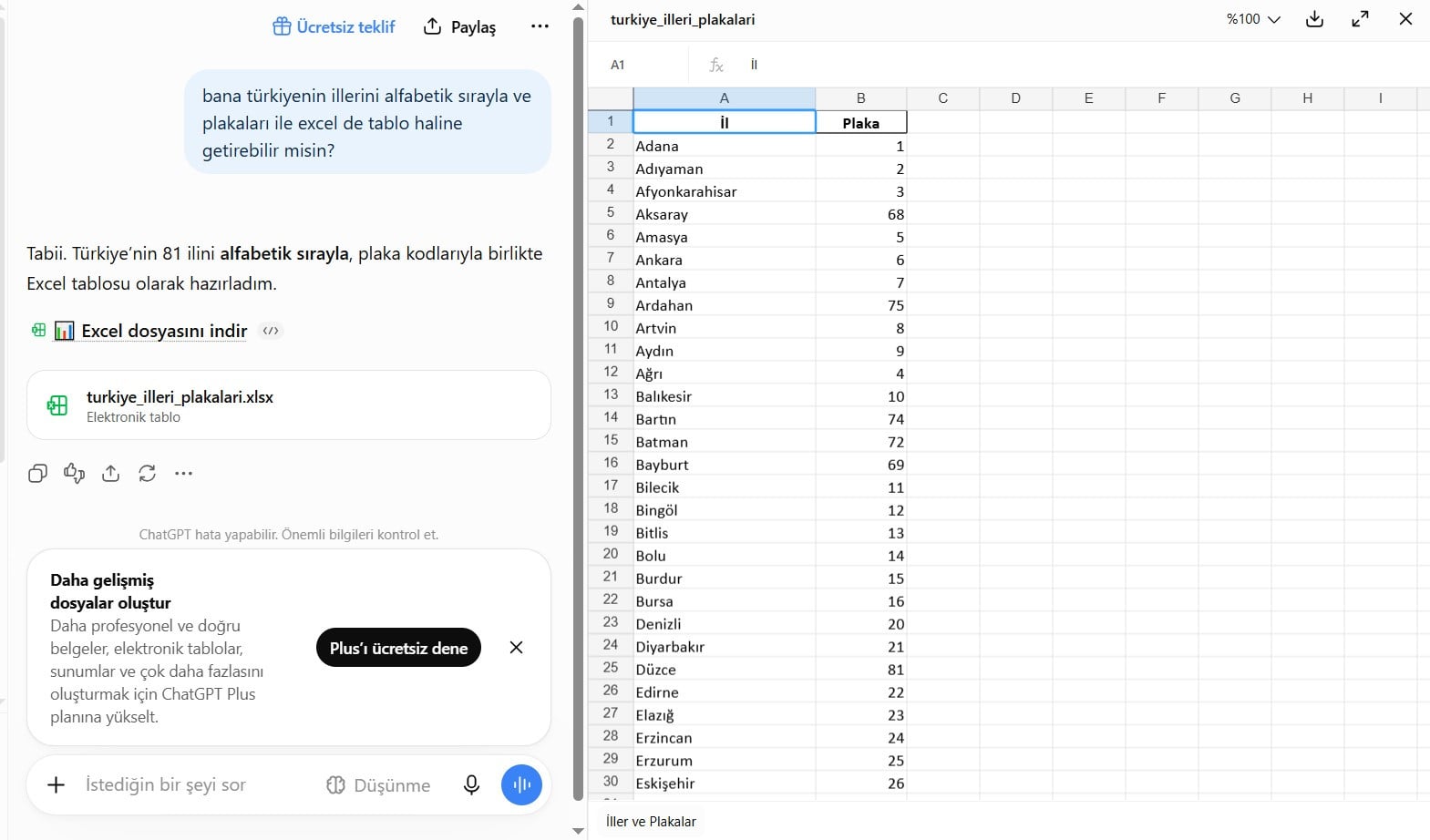Open the Paylaş share button
The width and height of the screenshot is (1430, 840).
(x=460, y=26)
